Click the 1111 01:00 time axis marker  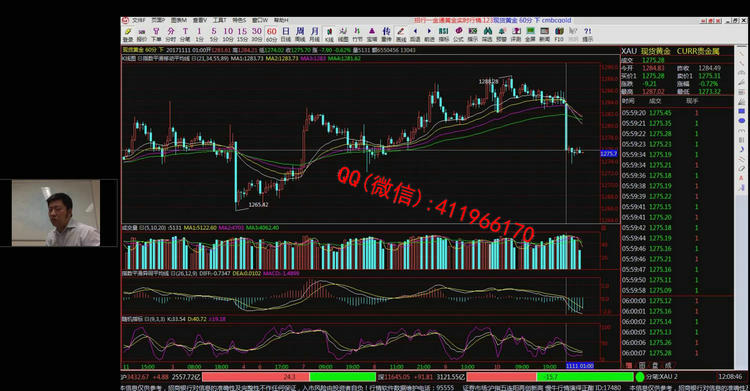(580, 366)
